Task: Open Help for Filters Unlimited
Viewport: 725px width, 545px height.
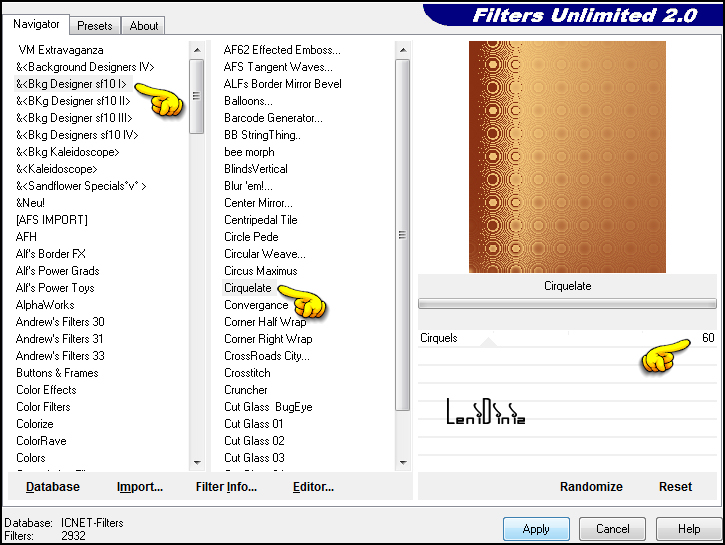Action: (x=689, y=529)
